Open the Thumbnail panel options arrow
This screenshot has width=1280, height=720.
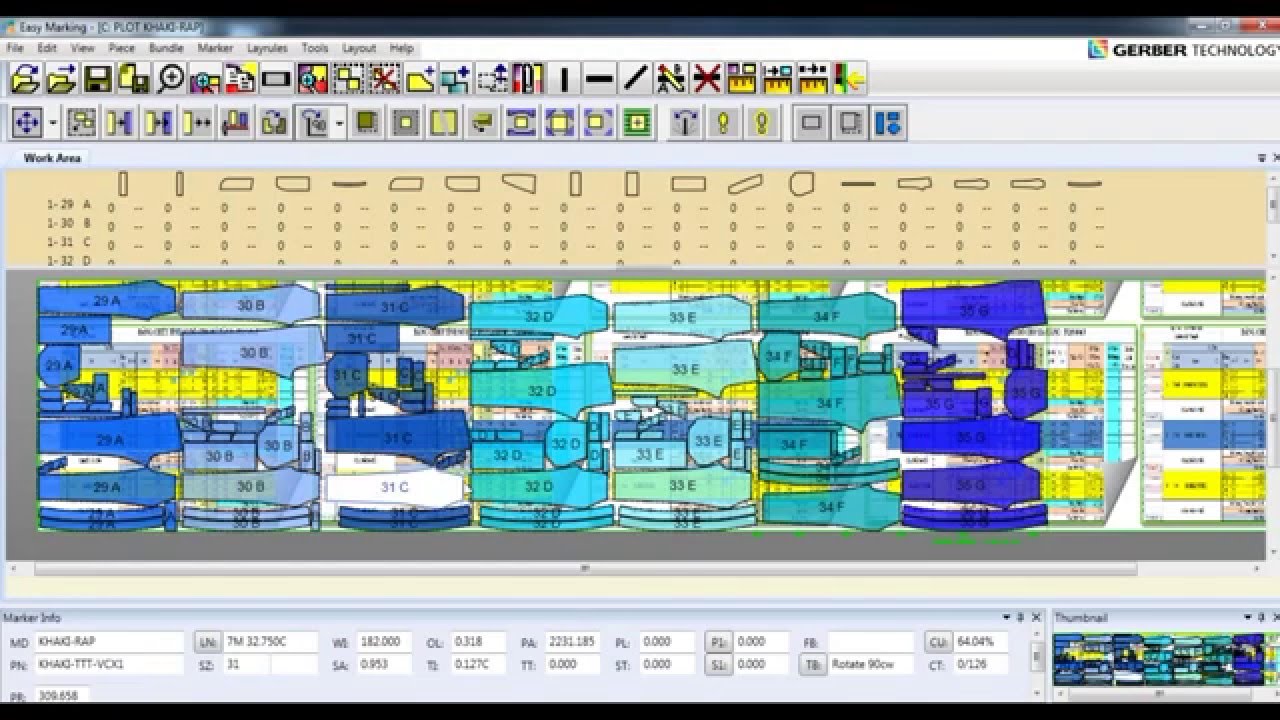pos(1248,618)
